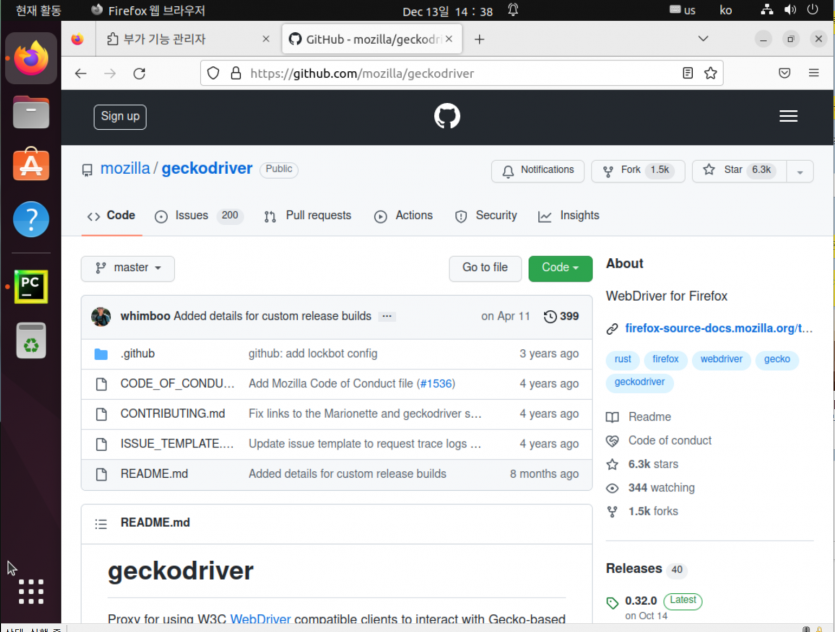835x632 pixels.
Task: Open the master branch dropdown
Action: pyautogui.click(x=128, y=268)
